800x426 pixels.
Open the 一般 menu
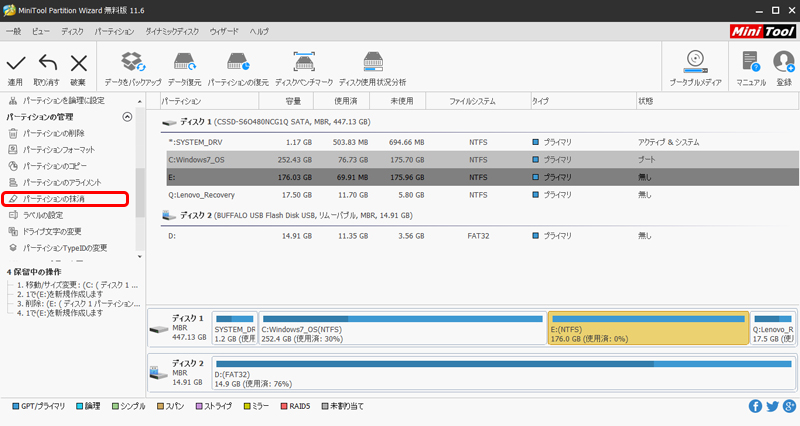pos(14,32)
